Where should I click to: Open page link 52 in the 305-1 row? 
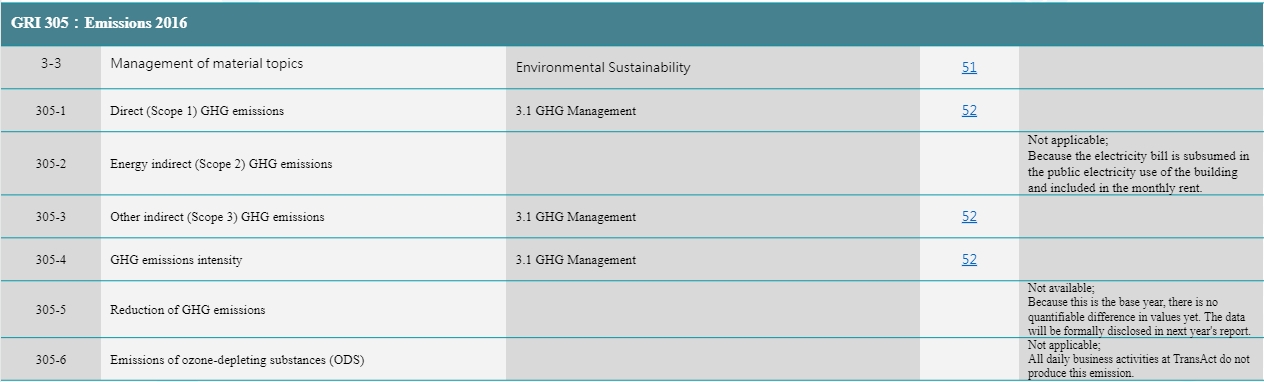[x=969, y=111]
